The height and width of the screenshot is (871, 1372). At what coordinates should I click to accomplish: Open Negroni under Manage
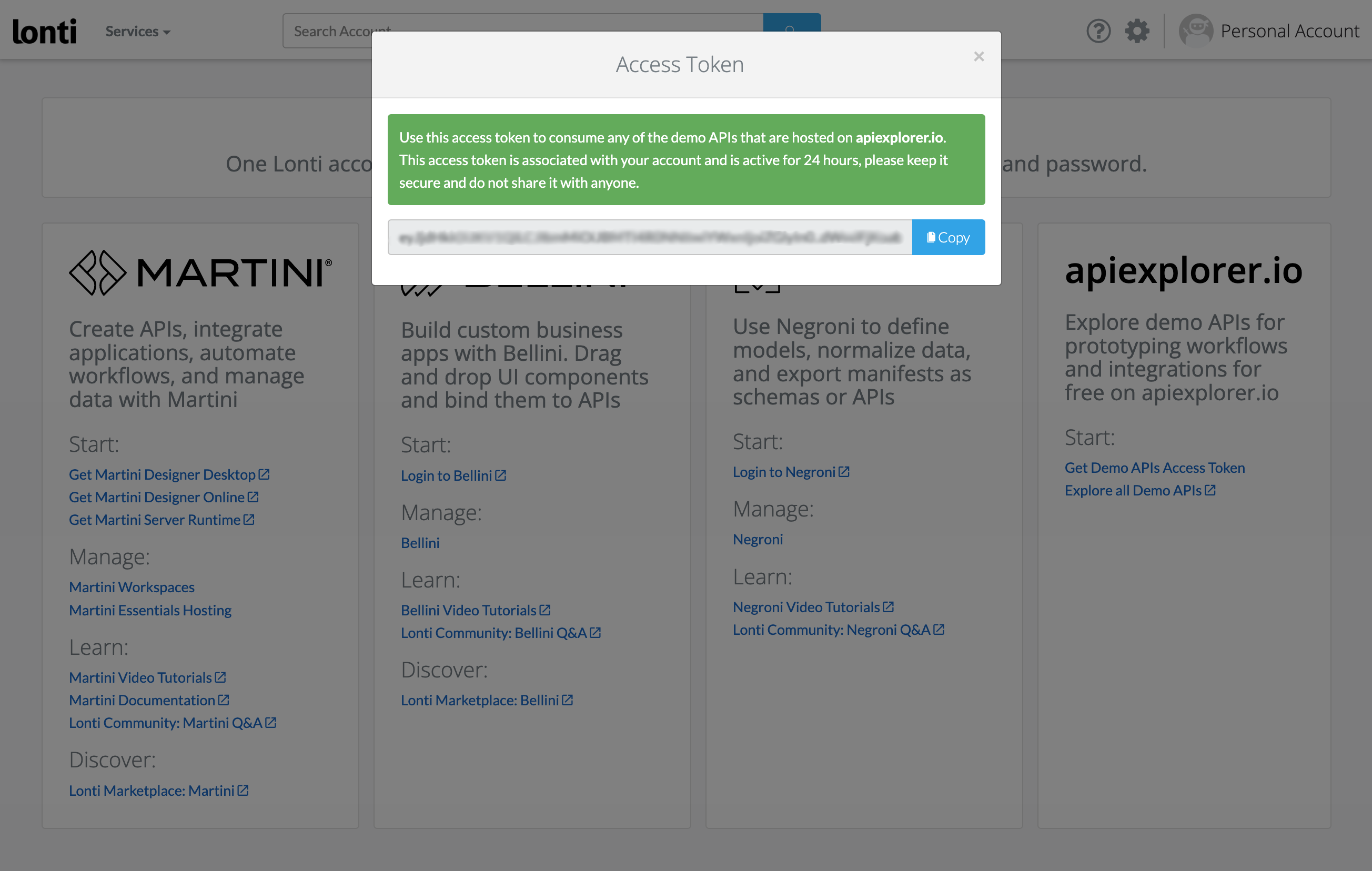[758, 539]
